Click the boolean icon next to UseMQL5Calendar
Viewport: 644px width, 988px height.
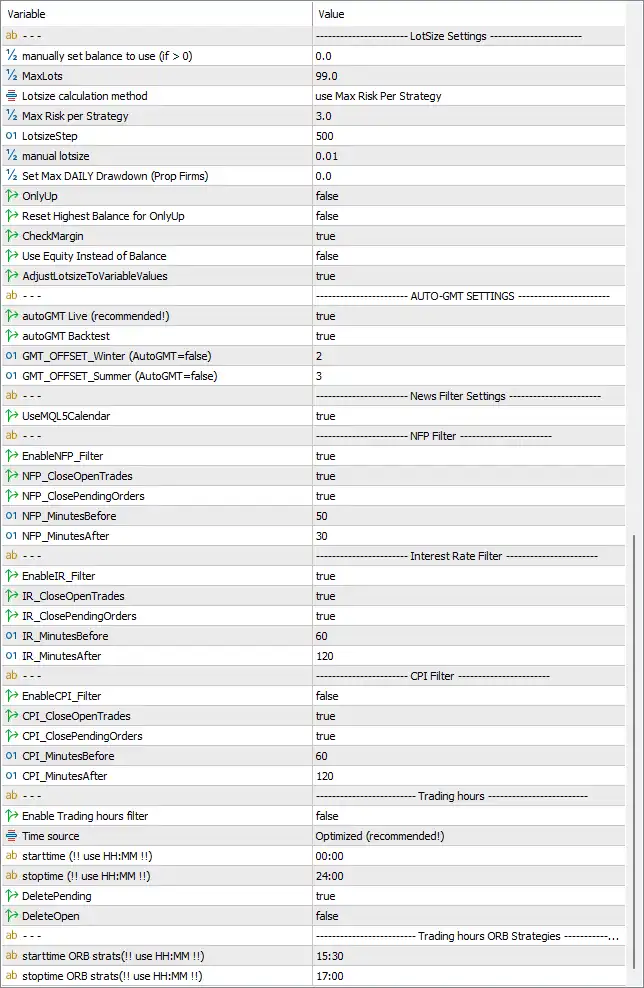[11, 416]
